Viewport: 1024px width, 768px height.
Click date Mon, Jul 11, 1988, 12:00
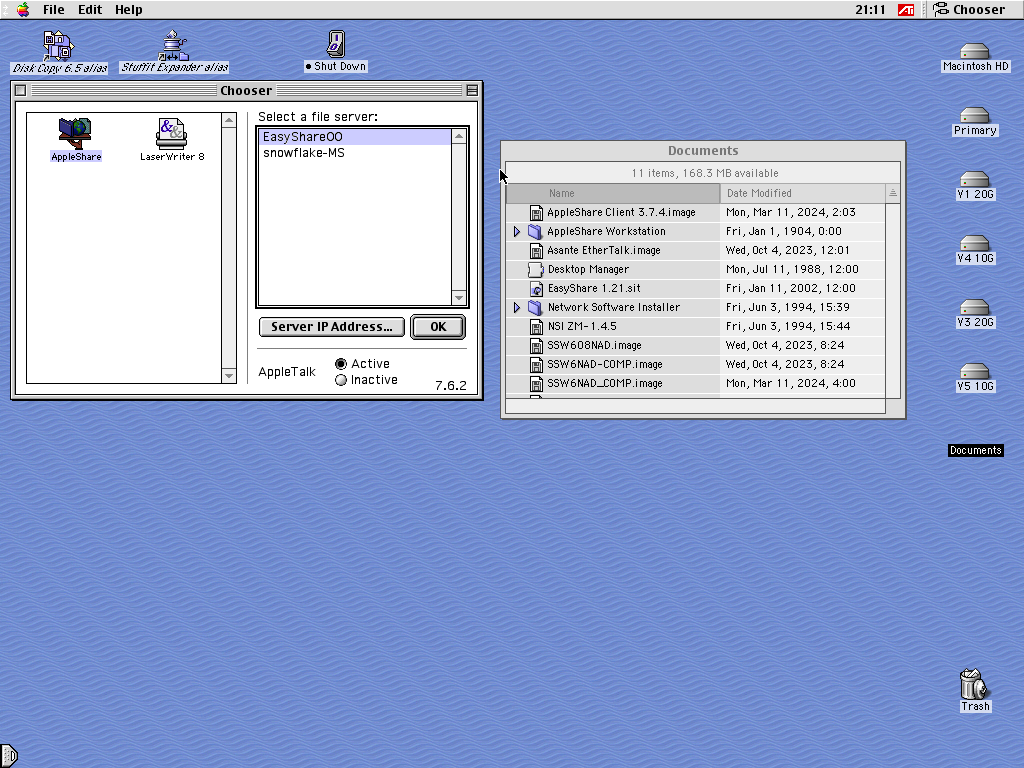click(792, 269)
